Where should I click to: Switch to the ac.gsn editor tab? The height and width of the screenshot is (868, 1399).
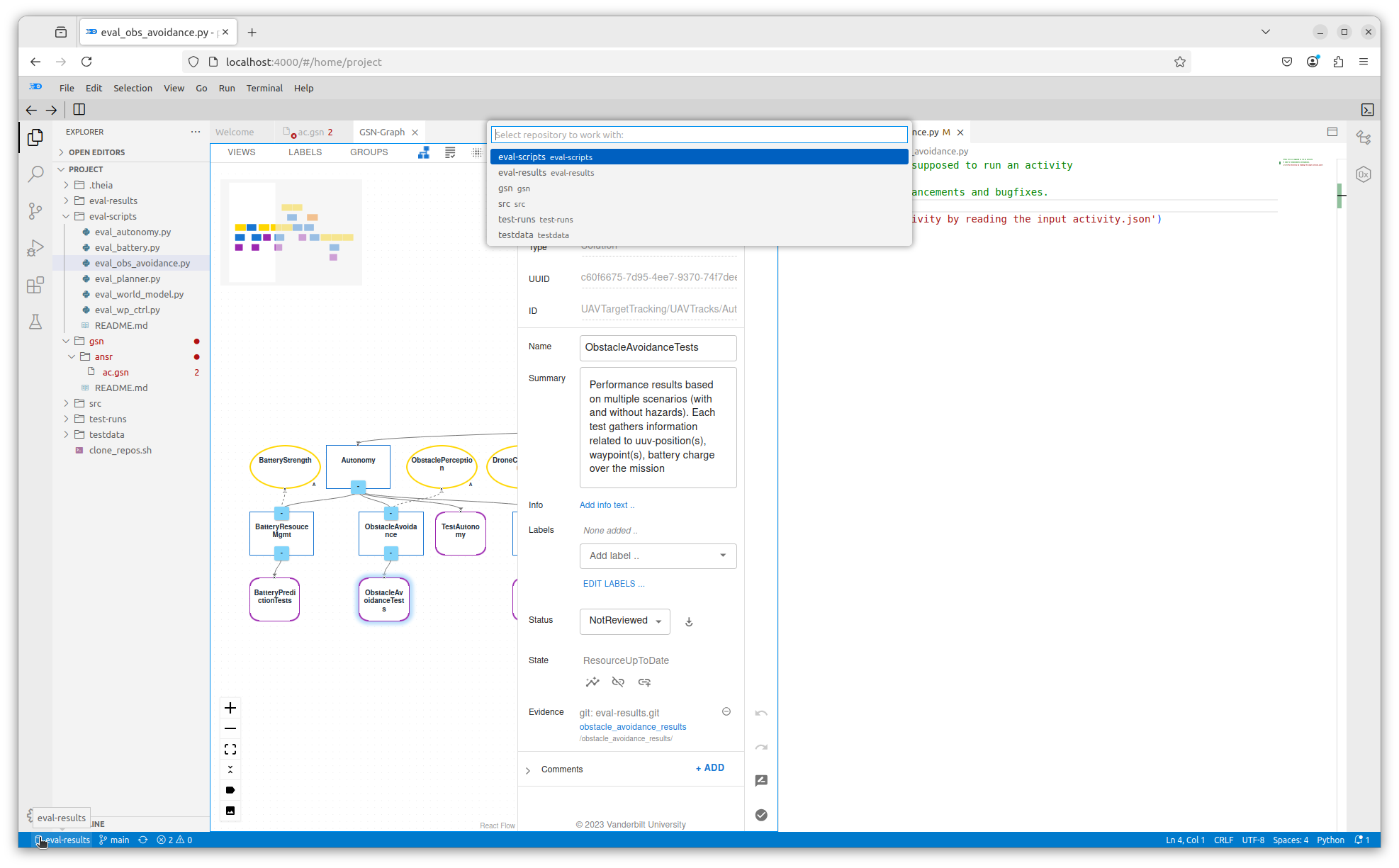(310, 133)
